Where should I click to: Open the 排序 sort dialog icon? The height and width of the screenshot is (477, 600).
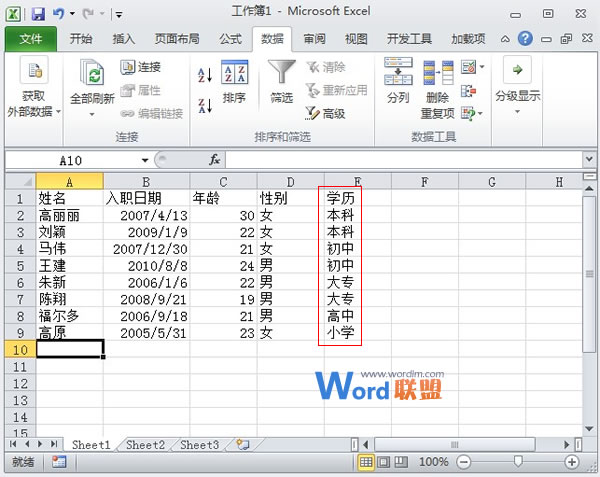click(x=234, y=80)
